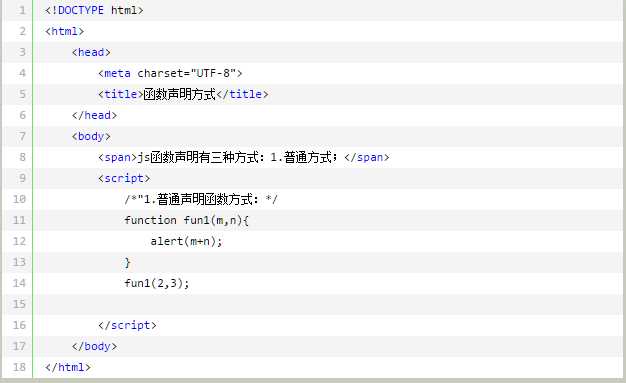Click the closing </script> tag
The image size is (626, 383).
127,325
